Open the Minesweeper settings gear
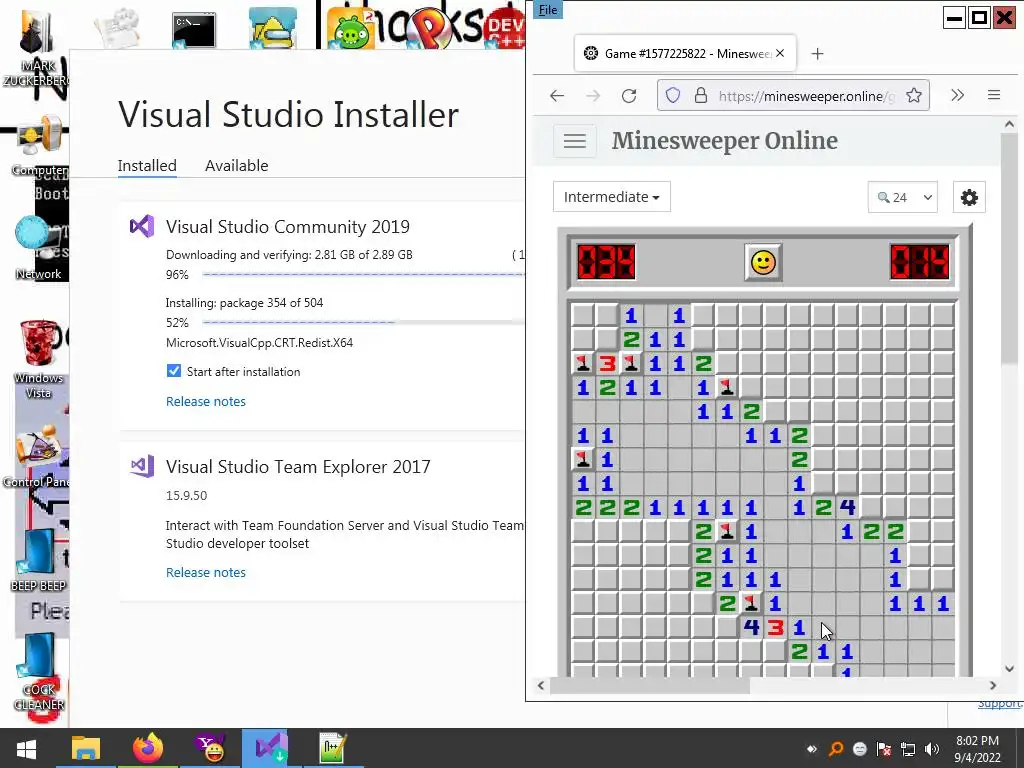This screenshot has width=1024, height=768. (x=969, y=197)
